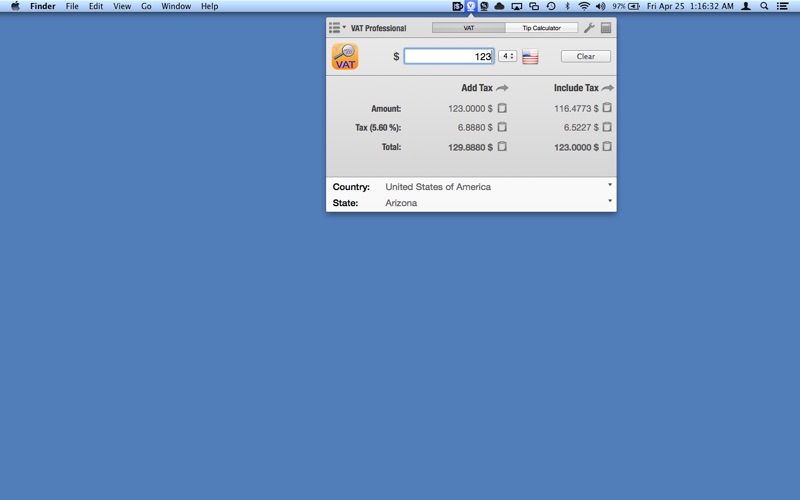
Task: Open the Help menu
Action: pos(209,6)
